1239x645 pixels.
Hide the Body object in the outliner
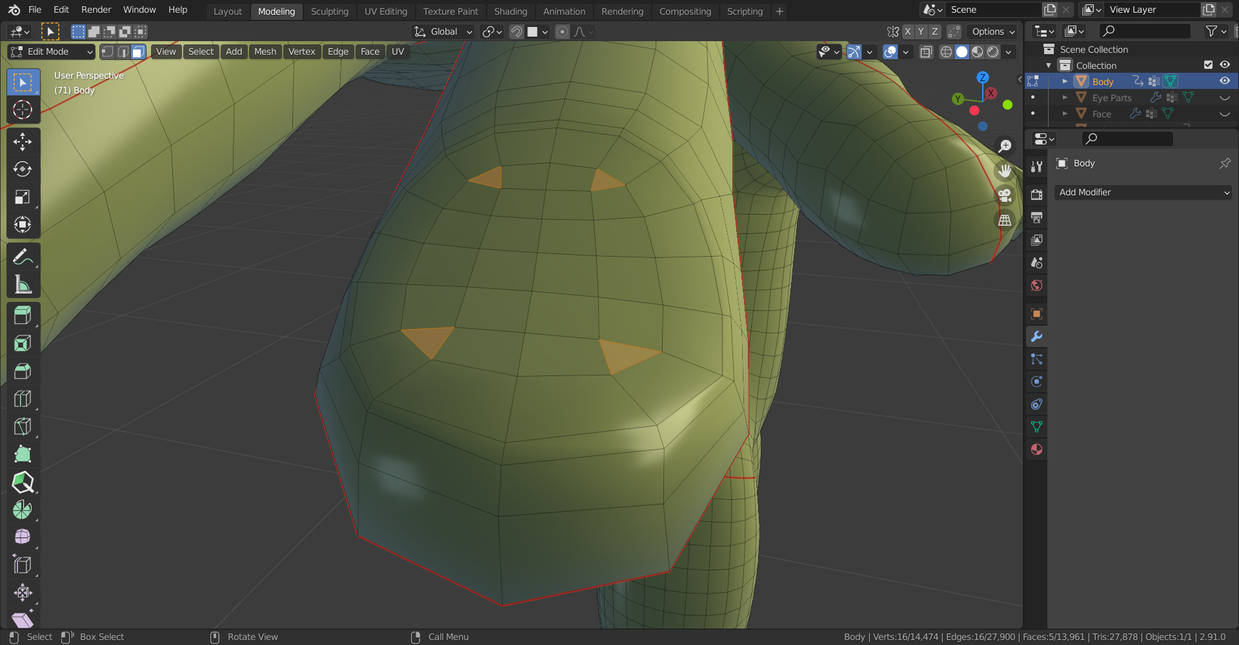tap(1224, 81)
